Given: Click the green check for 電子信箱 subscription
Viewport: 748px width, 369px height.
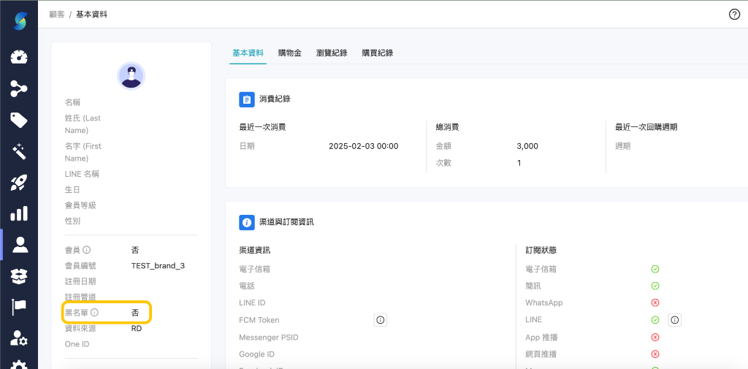Looking at the screenshot, I should point(655,269).
